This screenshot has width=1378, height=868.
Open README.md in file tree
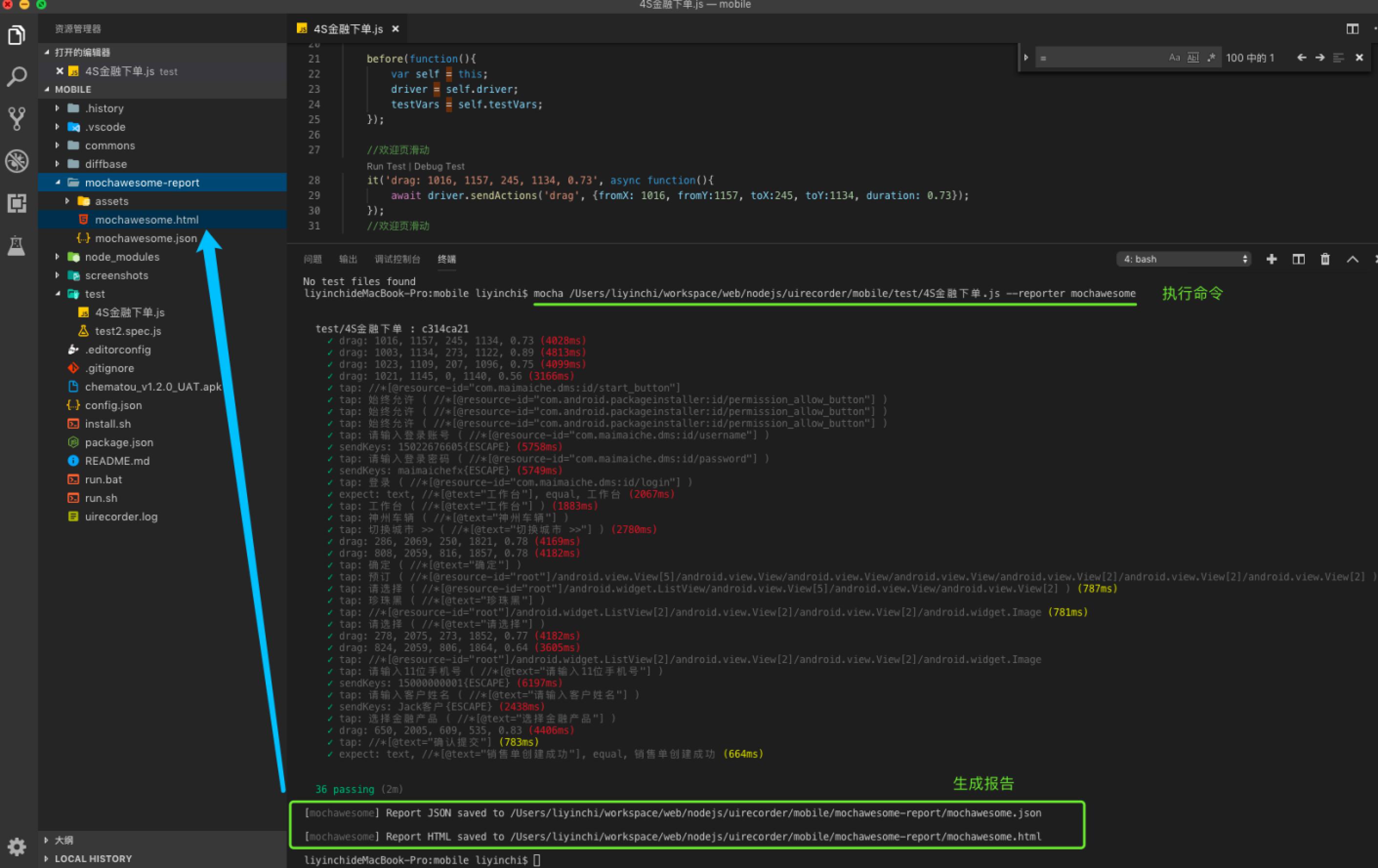pyautogui.click(x=163, y=461)
